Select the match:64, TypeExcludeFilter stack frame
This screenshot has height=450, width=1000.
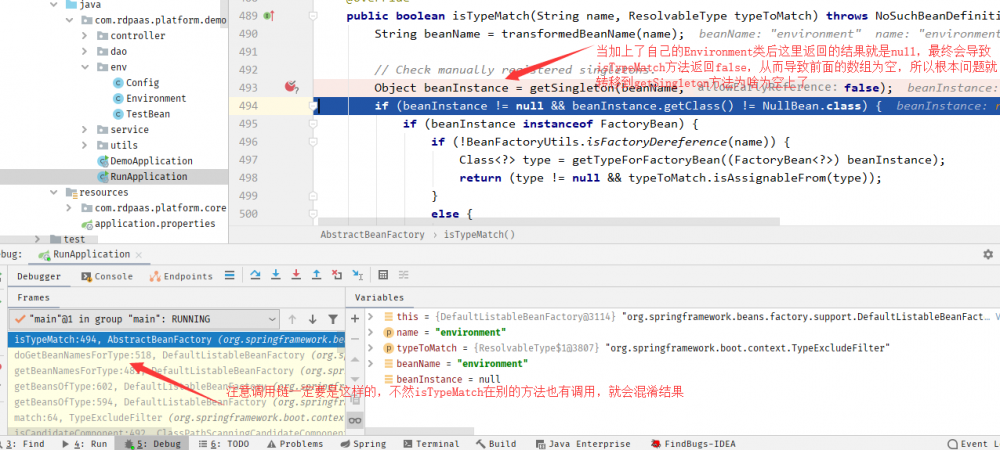point(177,417)
